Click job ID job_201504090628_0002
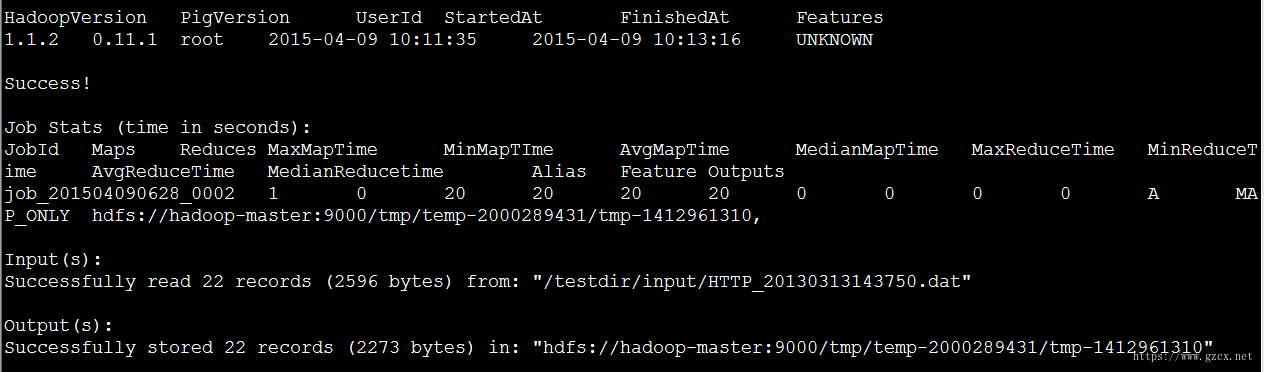 coord(120,194)
